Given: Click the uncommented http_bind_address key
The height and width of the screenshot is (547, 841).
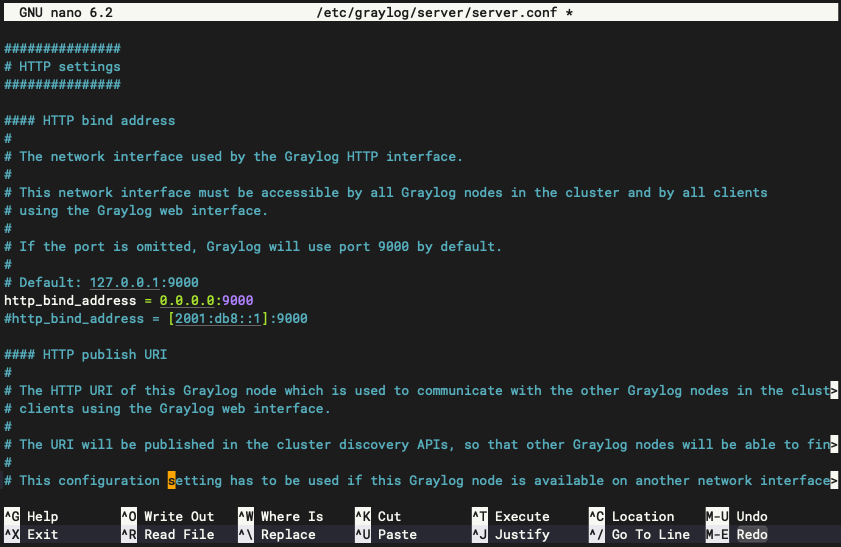Looking at the screenshot, I should point(70,301).
